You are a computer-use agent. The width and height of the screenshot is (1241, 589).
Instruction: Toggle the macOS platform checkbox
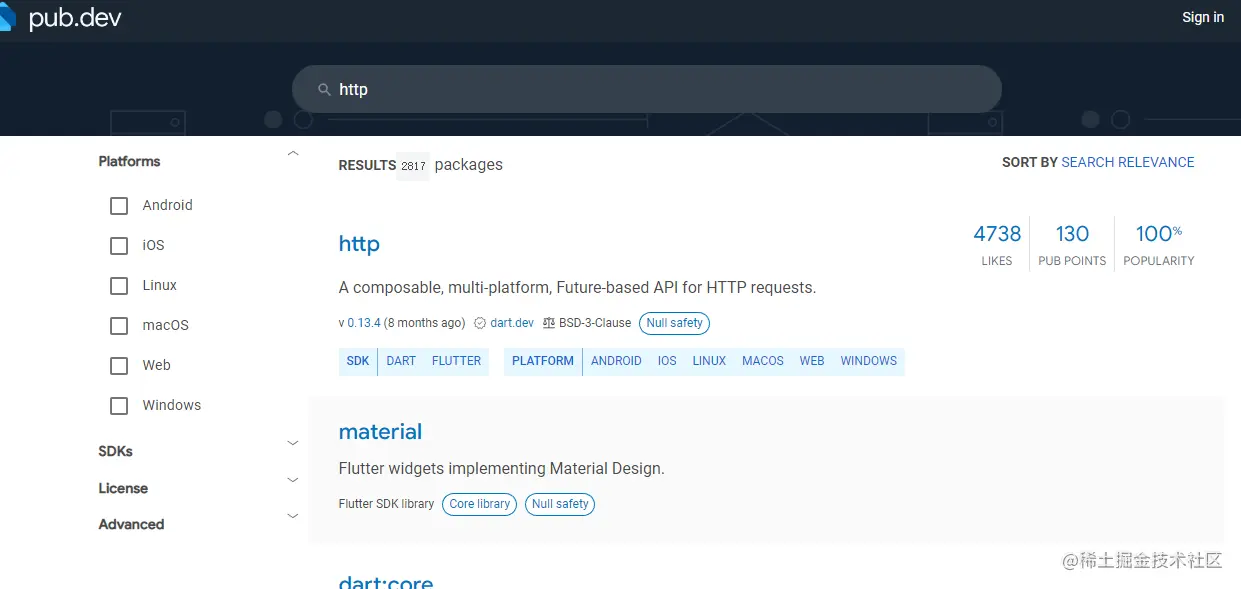(119, 326)
